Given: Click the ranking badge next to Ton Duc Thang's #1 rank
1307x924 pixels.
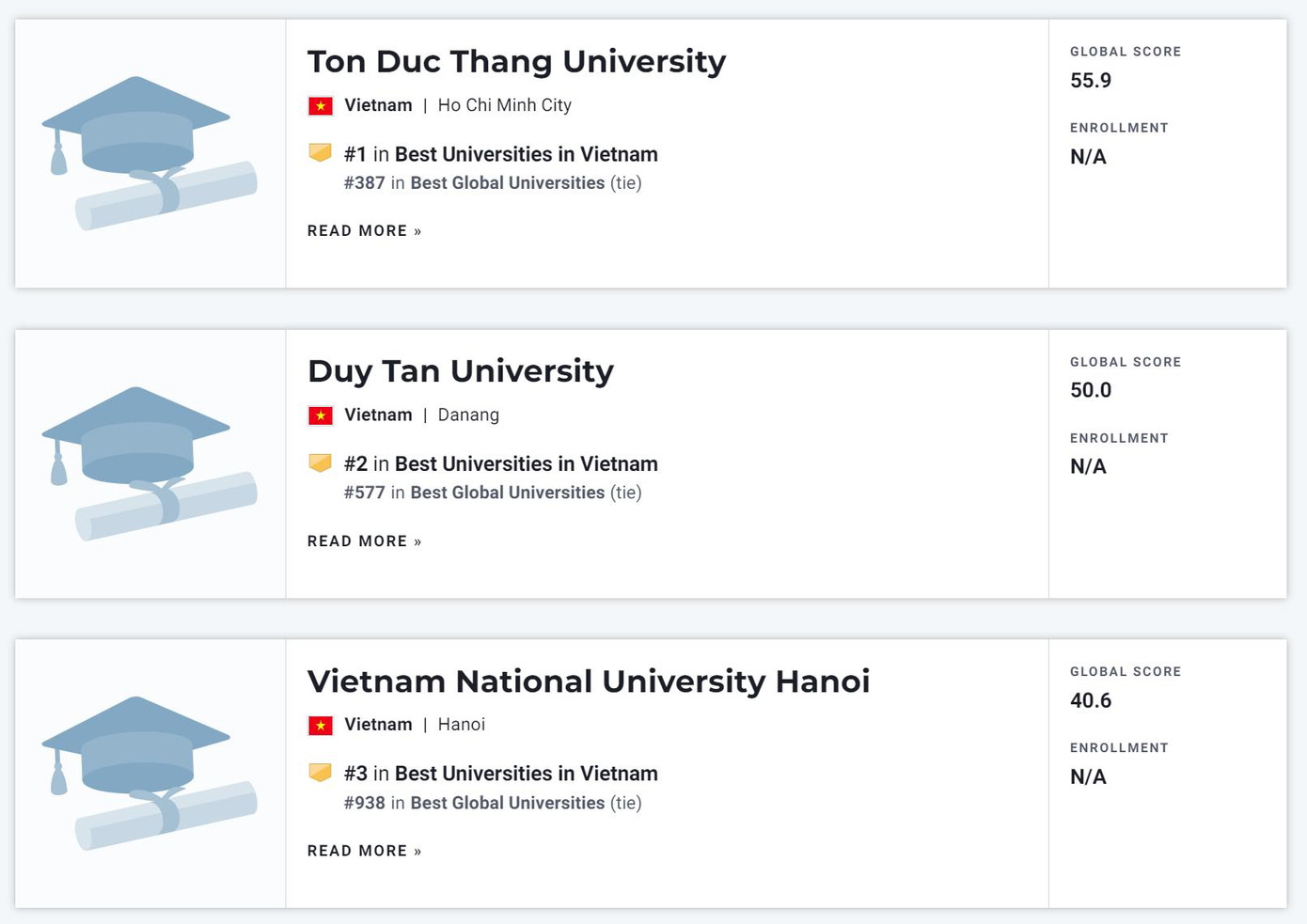Looking at the screenshot, I should click(320, 152).
